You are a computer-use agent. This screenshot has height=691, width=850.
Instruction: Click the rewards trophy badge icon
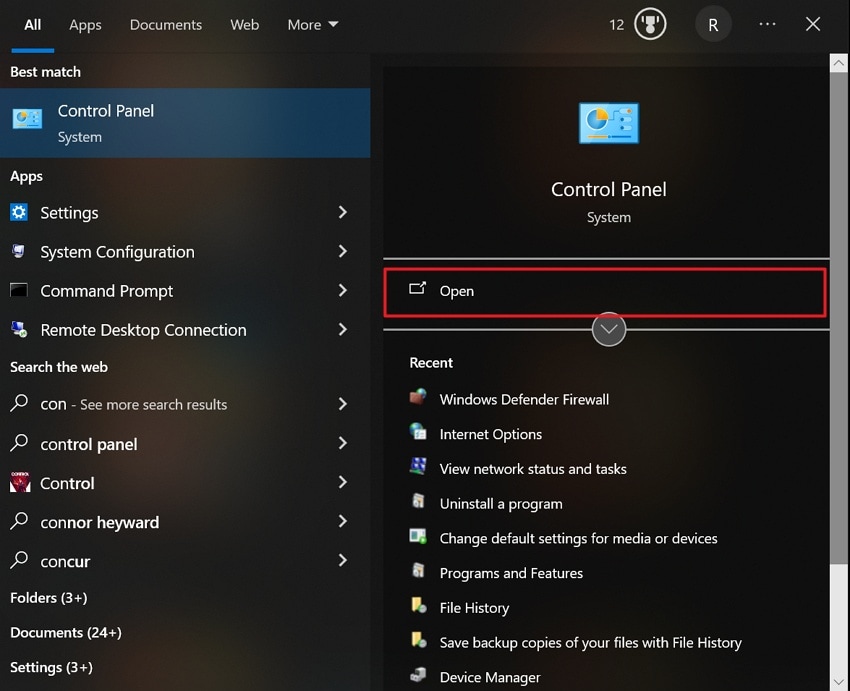(650, 24)
